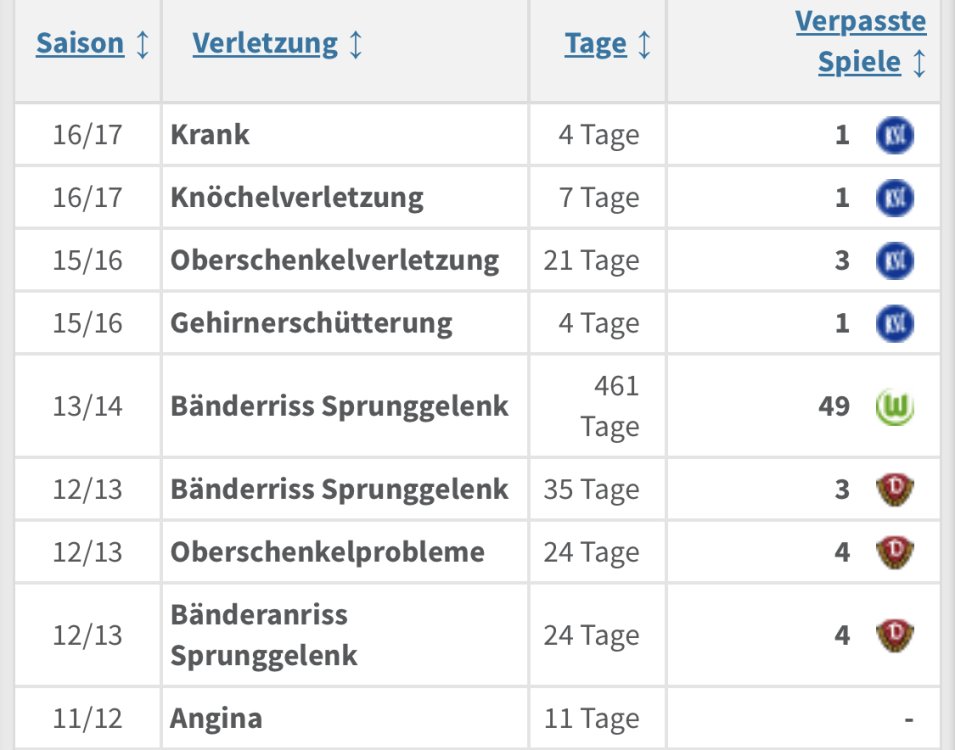Click the Verletzung column header link
955x750 pixels.
tap(265, 44)
